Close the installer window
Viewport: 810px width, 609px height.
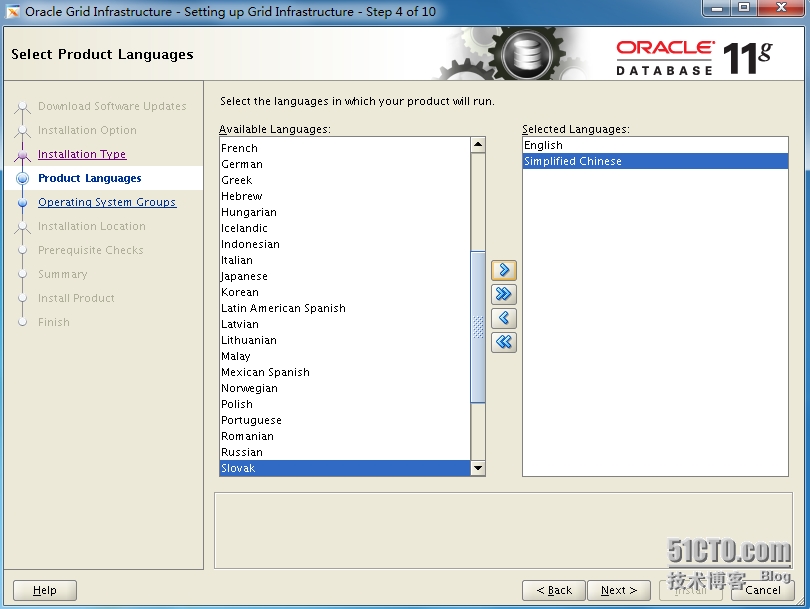[782, 8]
